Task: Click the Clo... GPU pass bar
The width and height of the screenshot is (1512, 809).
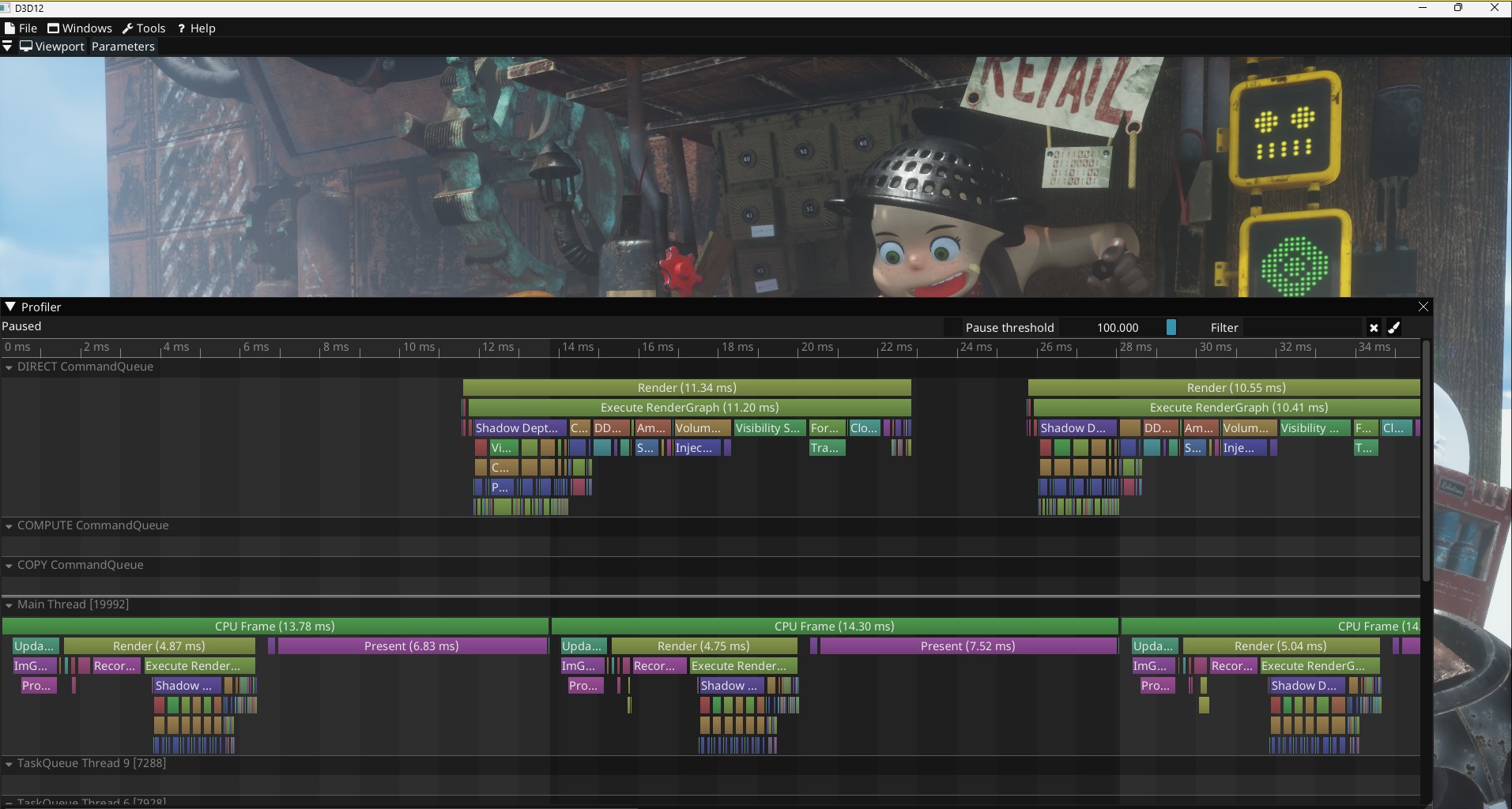Action: pyautogui.click(x=864, y=428)
